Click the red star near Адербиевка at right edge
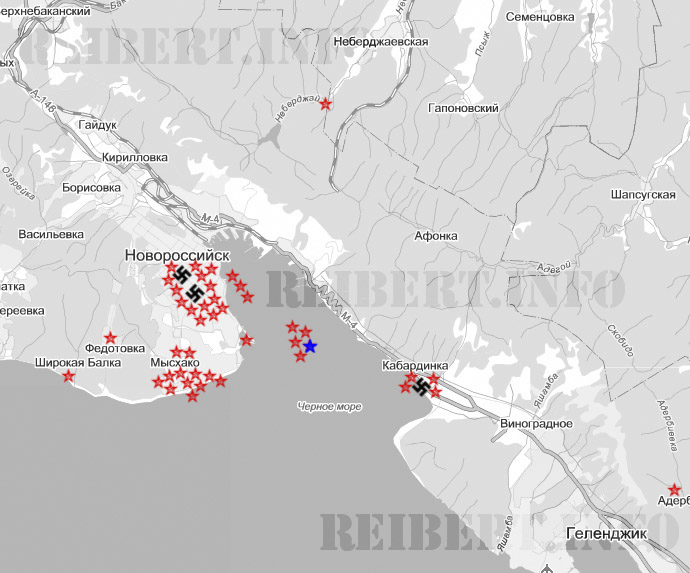The width and height of the screenshot is (690, 573). pyautogui.click(x=675, y=489)
